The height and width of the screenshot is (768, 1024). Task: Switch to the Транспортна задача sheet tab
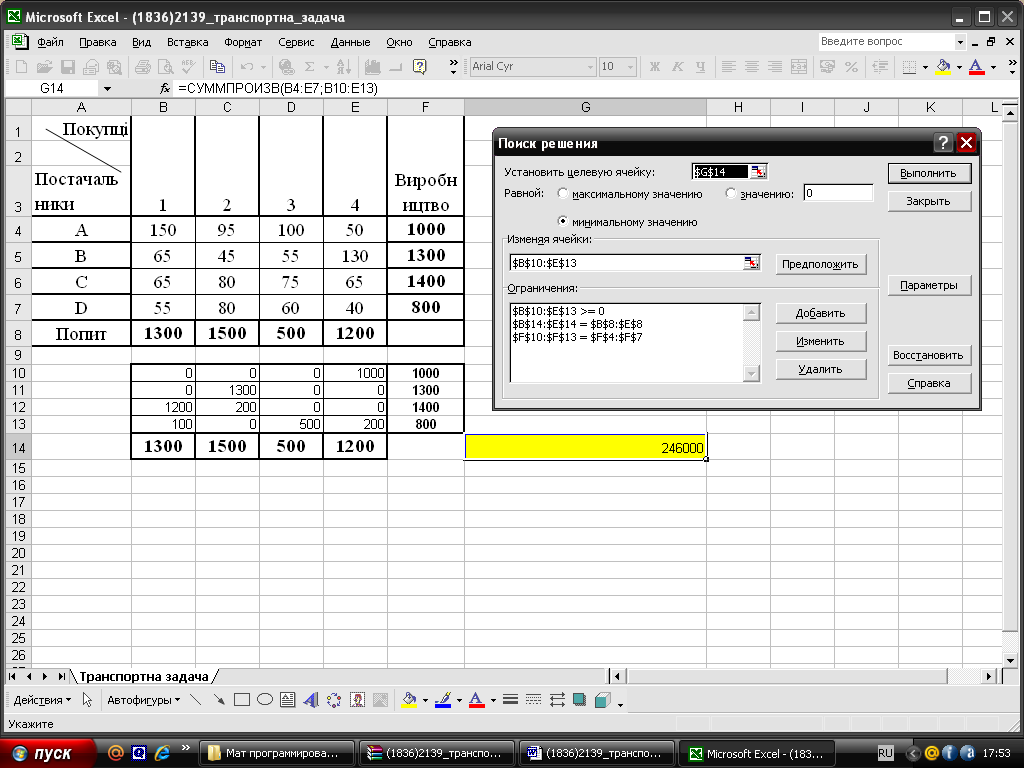(143, 676)
